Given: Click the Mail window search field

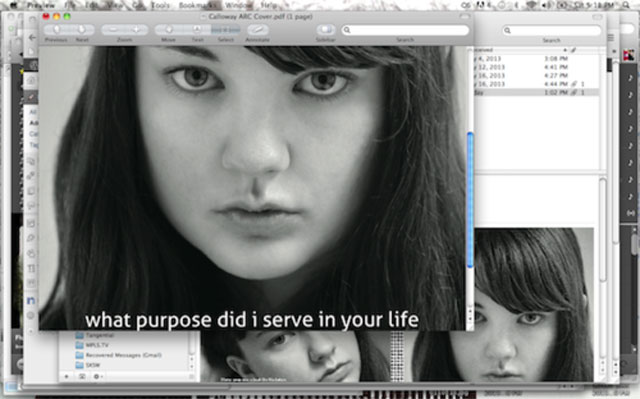Looking at the screenshot, I should click(551, 30).
